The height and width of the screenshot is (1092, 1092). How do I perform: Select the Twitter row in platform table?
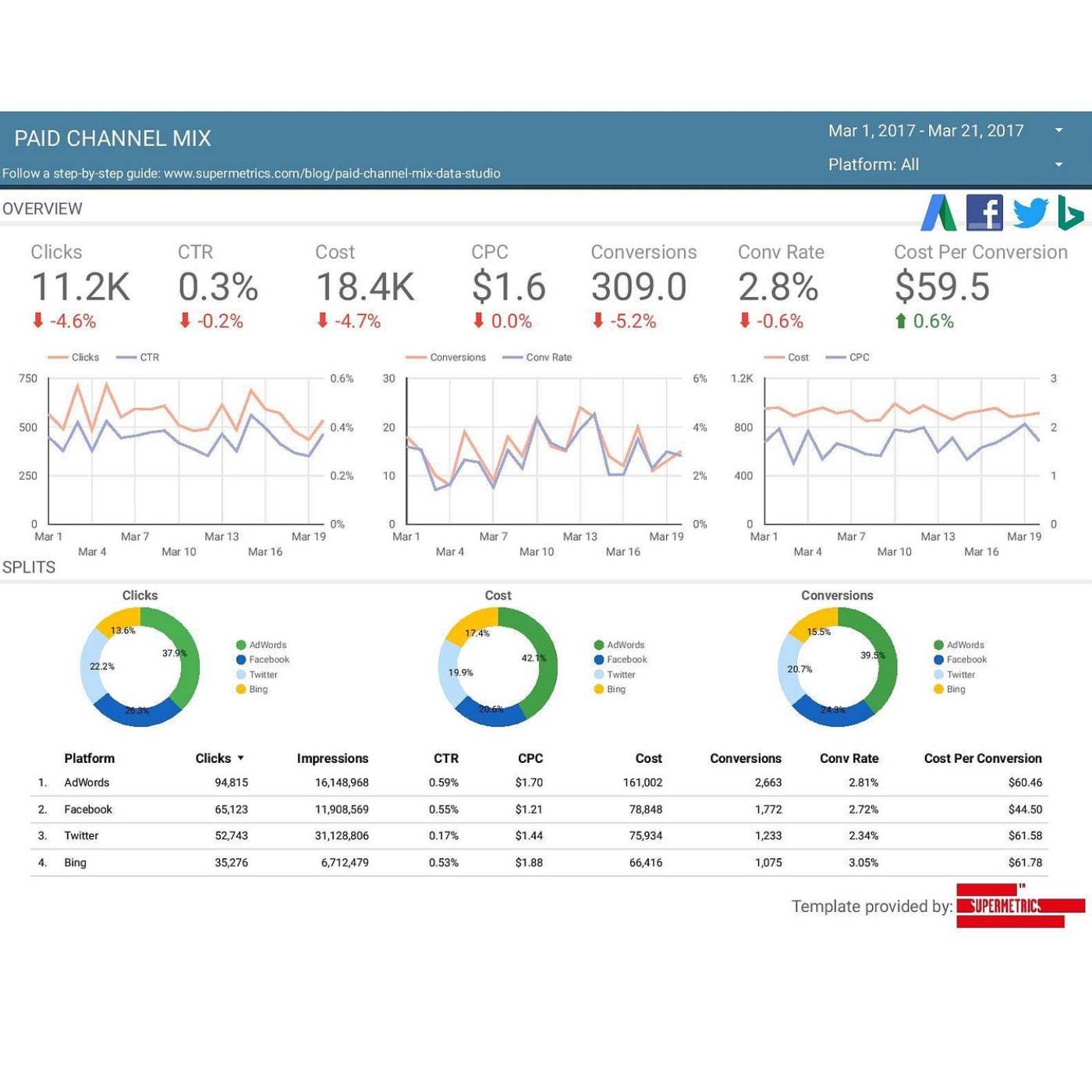[x=81, y=835]
